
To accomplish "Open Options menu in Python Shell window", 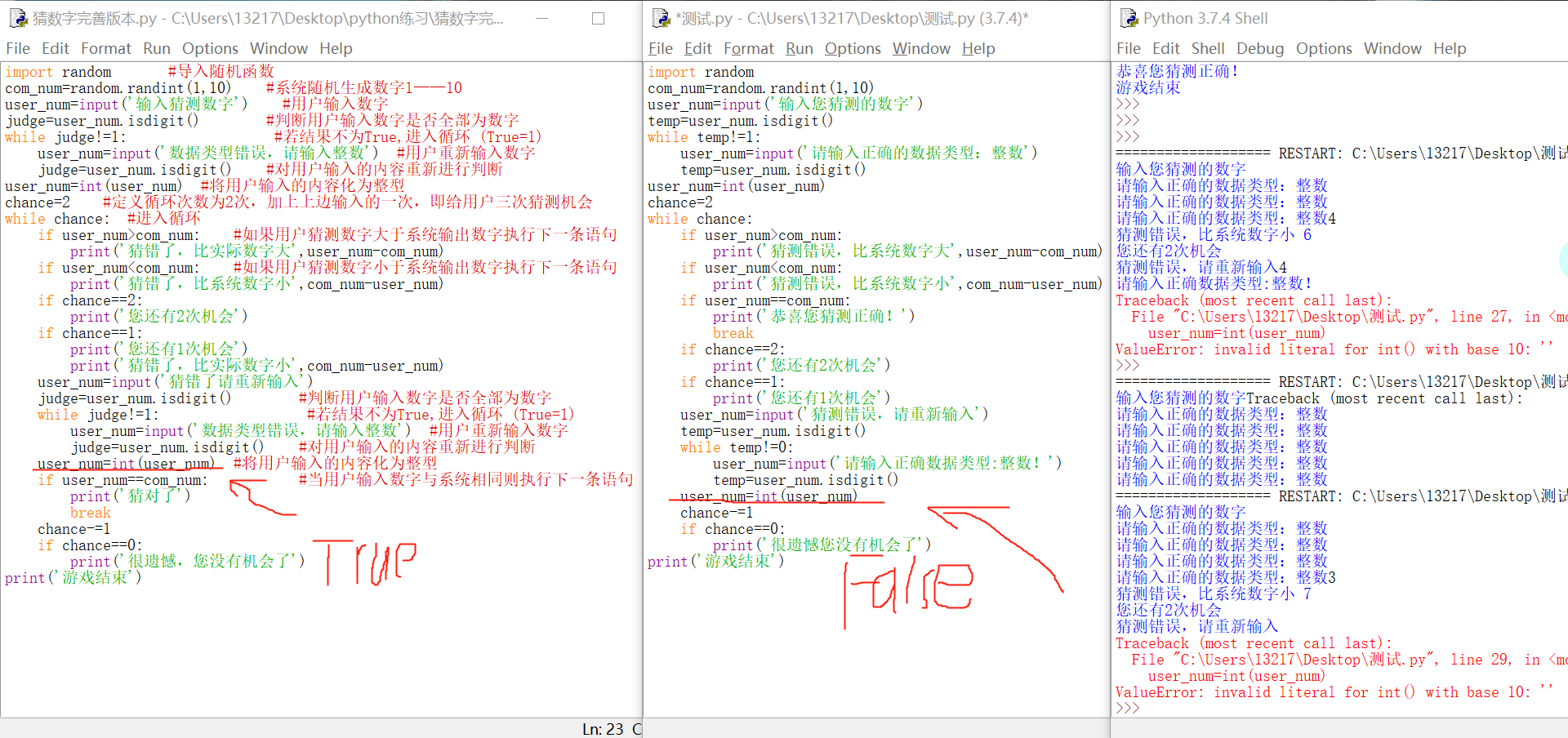I will click(x=1324, y=49).
